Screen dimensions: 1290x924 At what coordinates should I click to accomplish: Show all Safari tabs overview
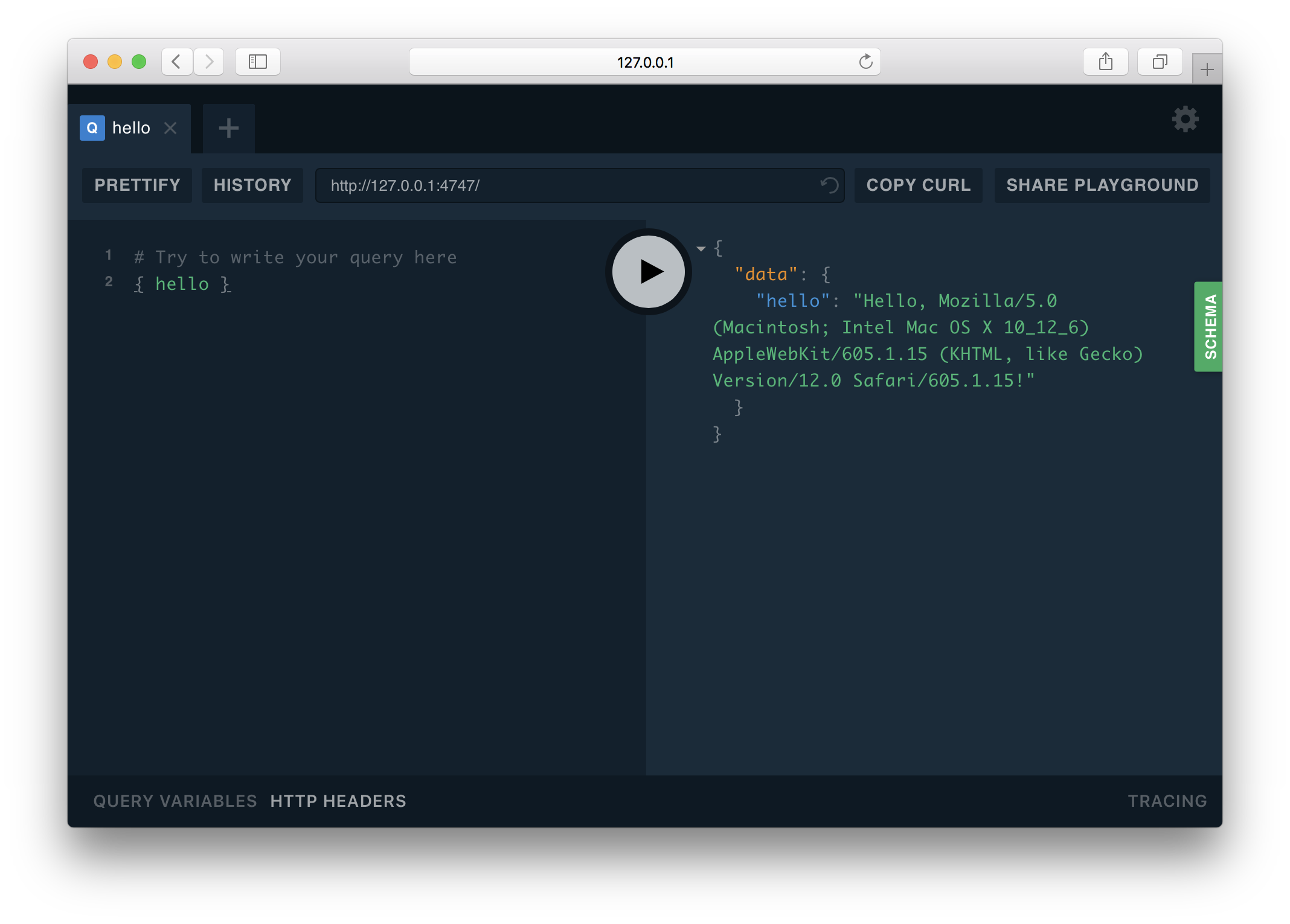coord(1160,62)
